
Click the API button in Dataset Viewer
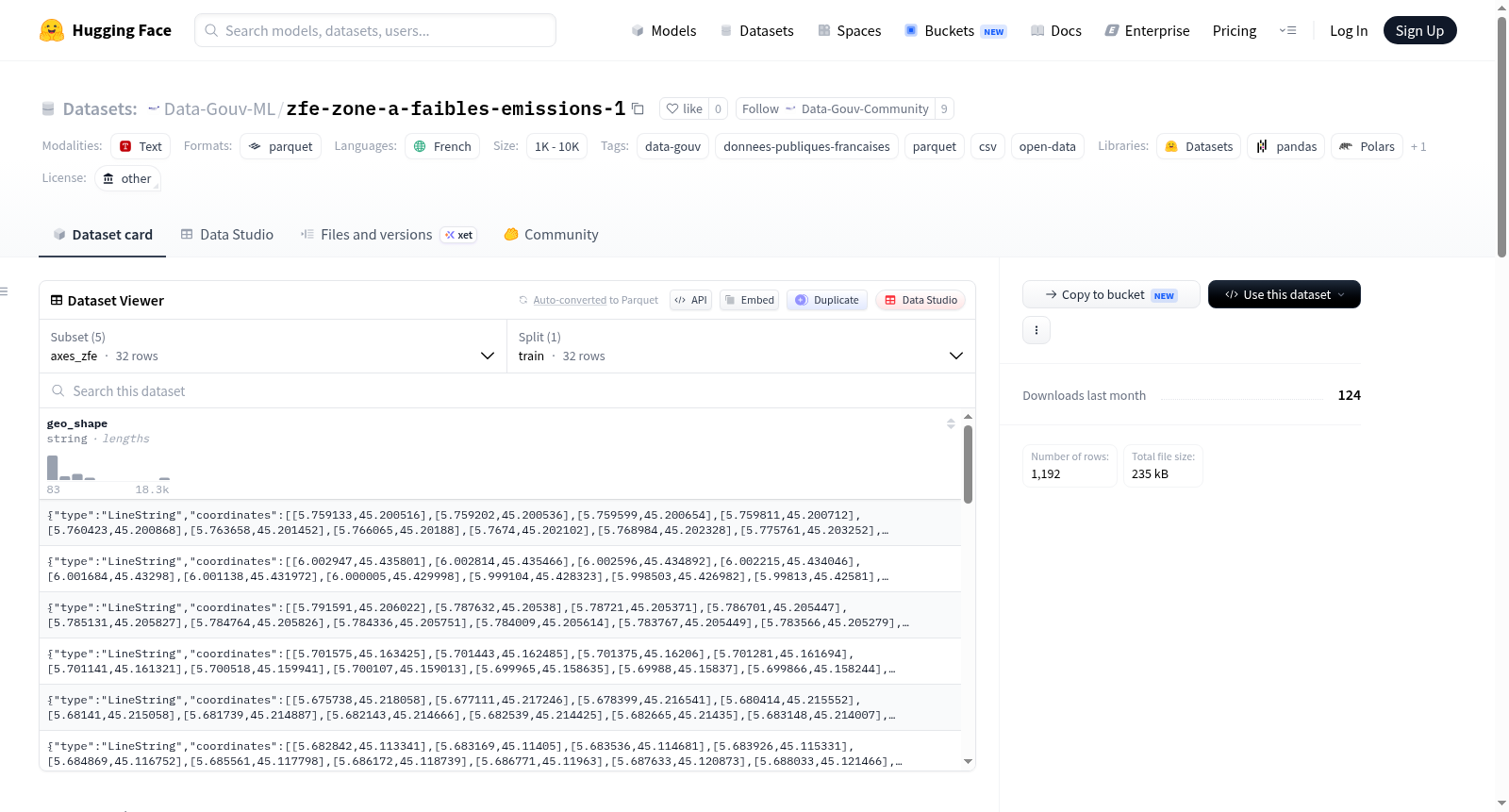[x=690, y=300]
